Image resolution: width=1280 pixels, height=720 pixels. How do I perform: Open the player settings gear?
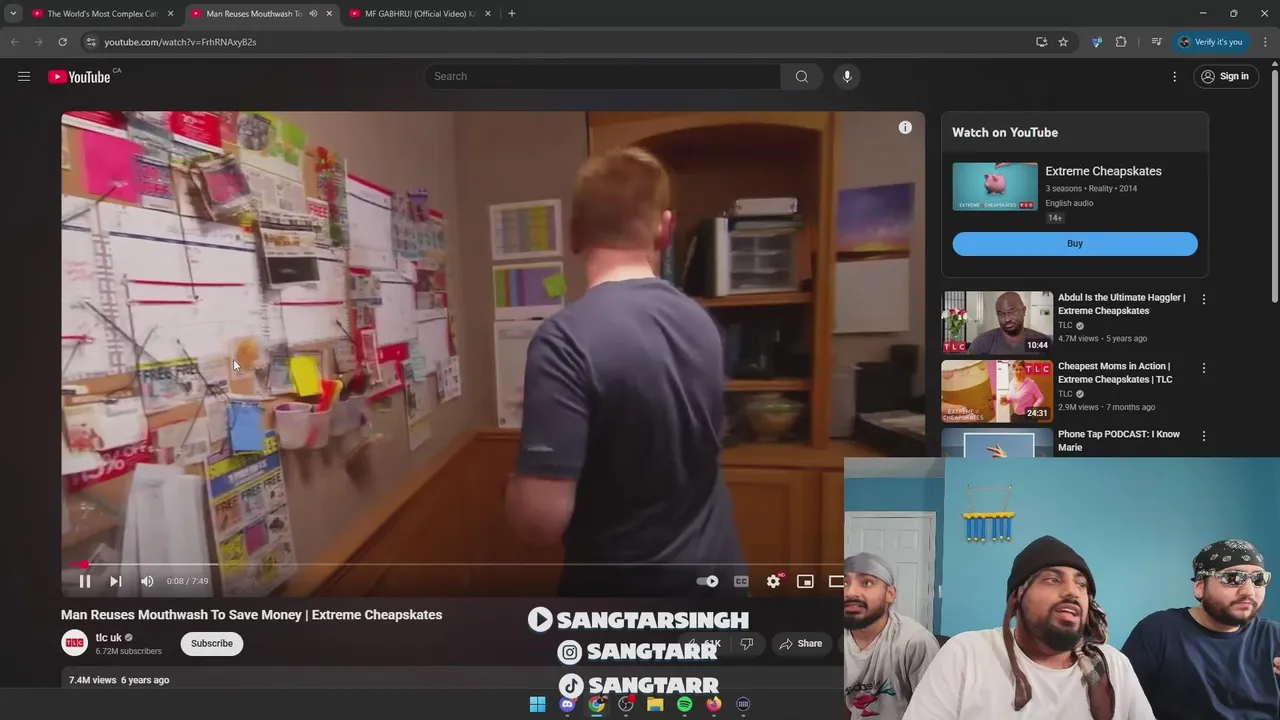pos(773,581)
